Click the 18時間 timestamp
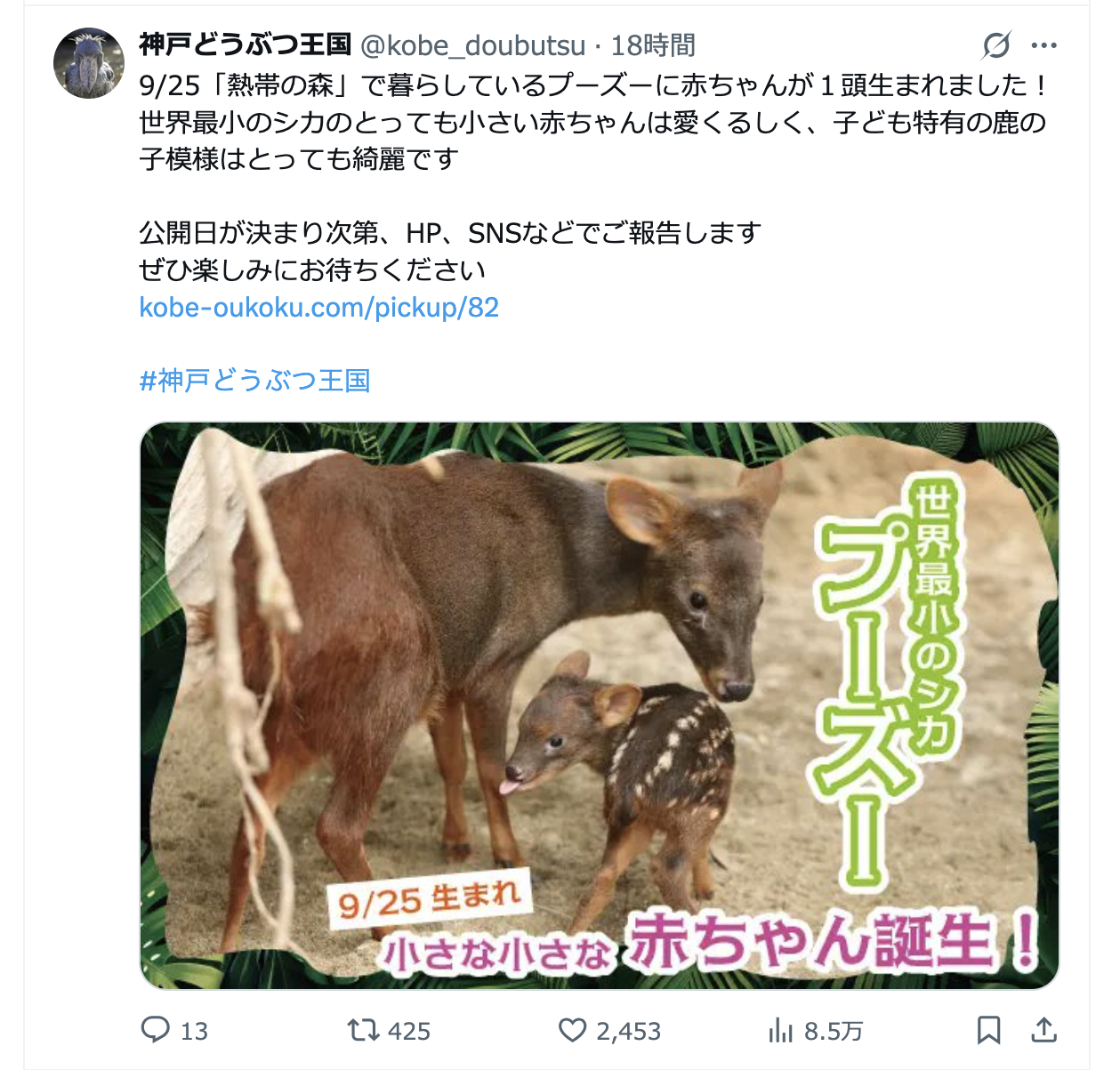1120x1070 pixels. 653,45
